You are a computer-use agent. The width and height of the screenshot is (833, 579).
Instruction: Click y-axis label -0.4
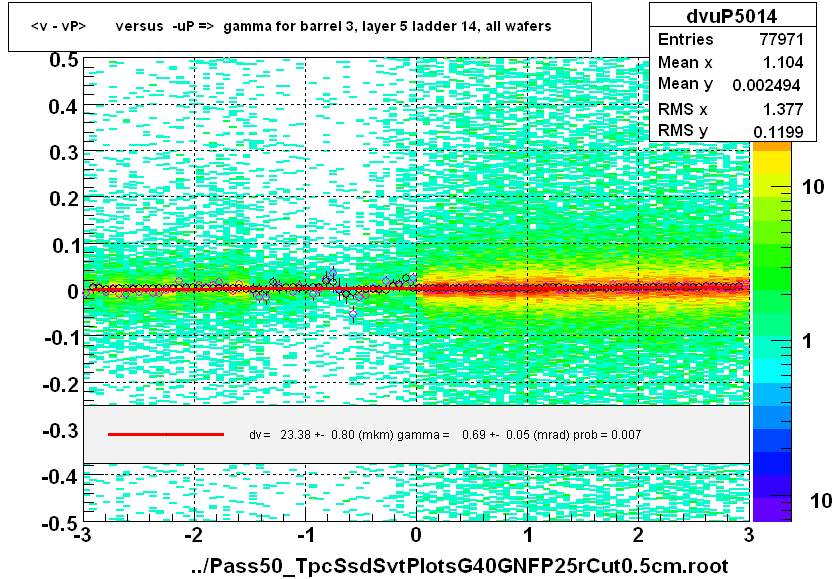tap(61, 476)
